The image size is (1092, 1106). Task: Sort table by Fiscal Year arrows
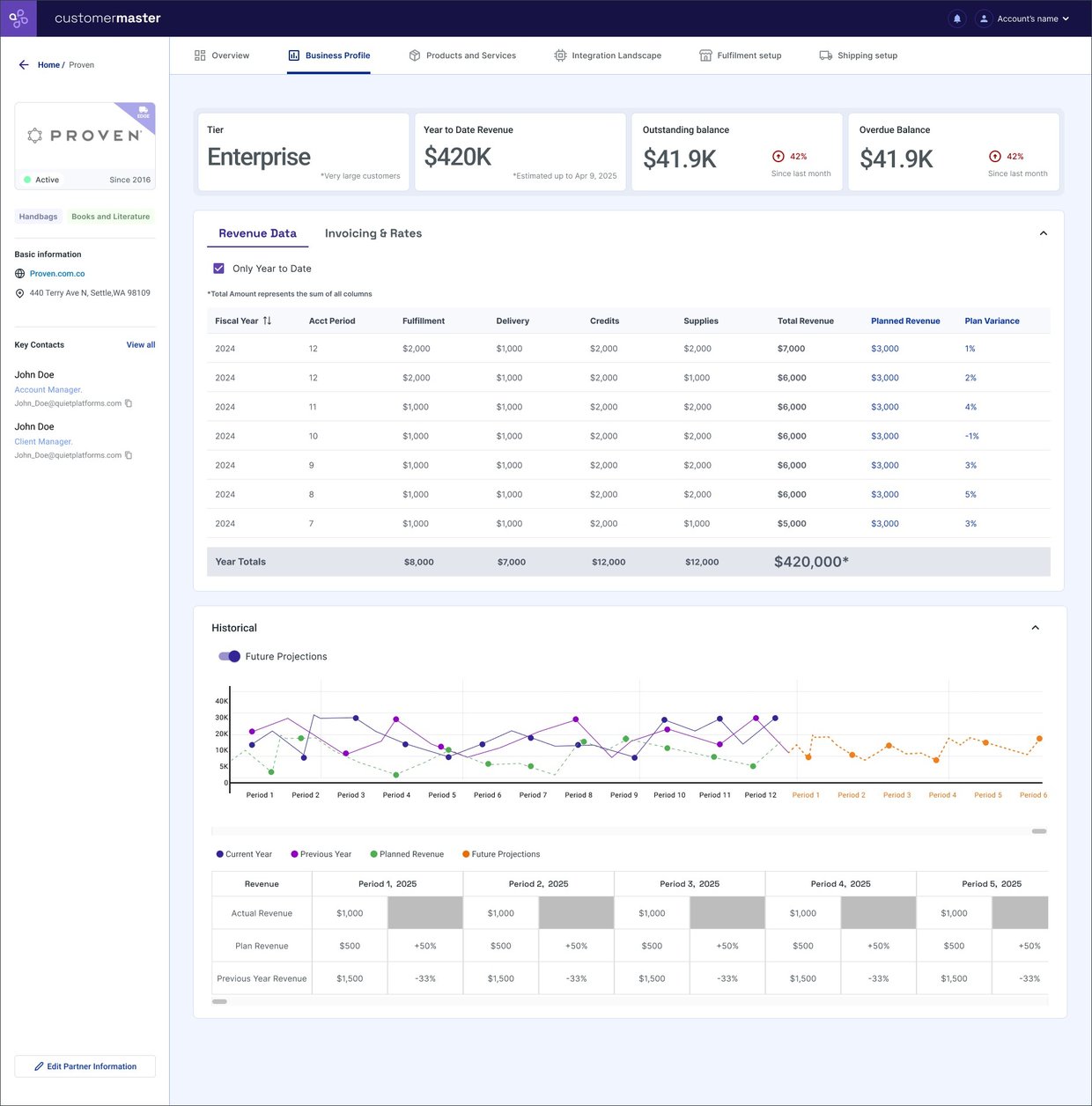[x=267, y=321]
